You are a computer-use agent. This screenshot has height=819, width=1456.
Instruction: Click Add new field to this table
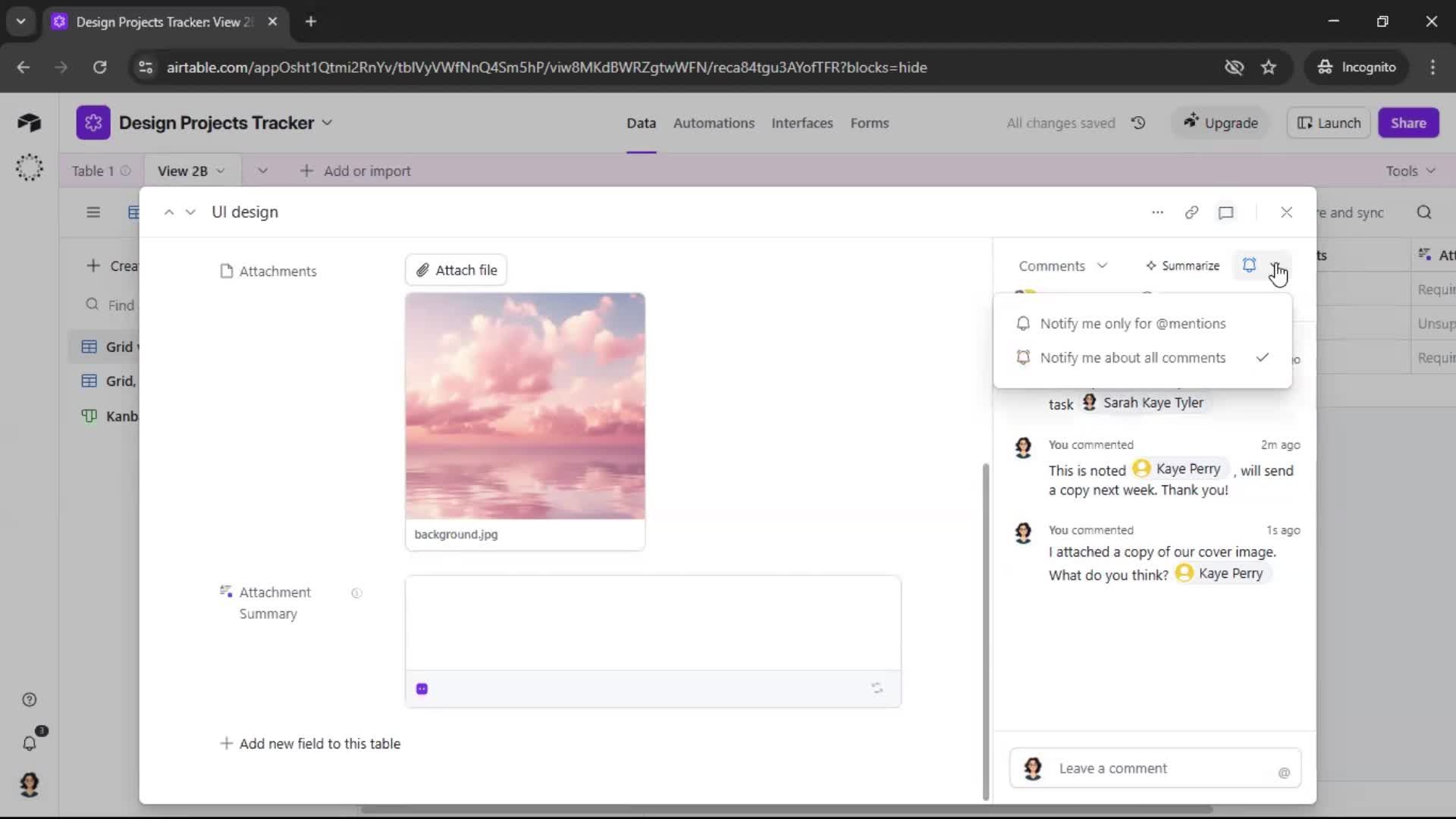pos(310,744)
